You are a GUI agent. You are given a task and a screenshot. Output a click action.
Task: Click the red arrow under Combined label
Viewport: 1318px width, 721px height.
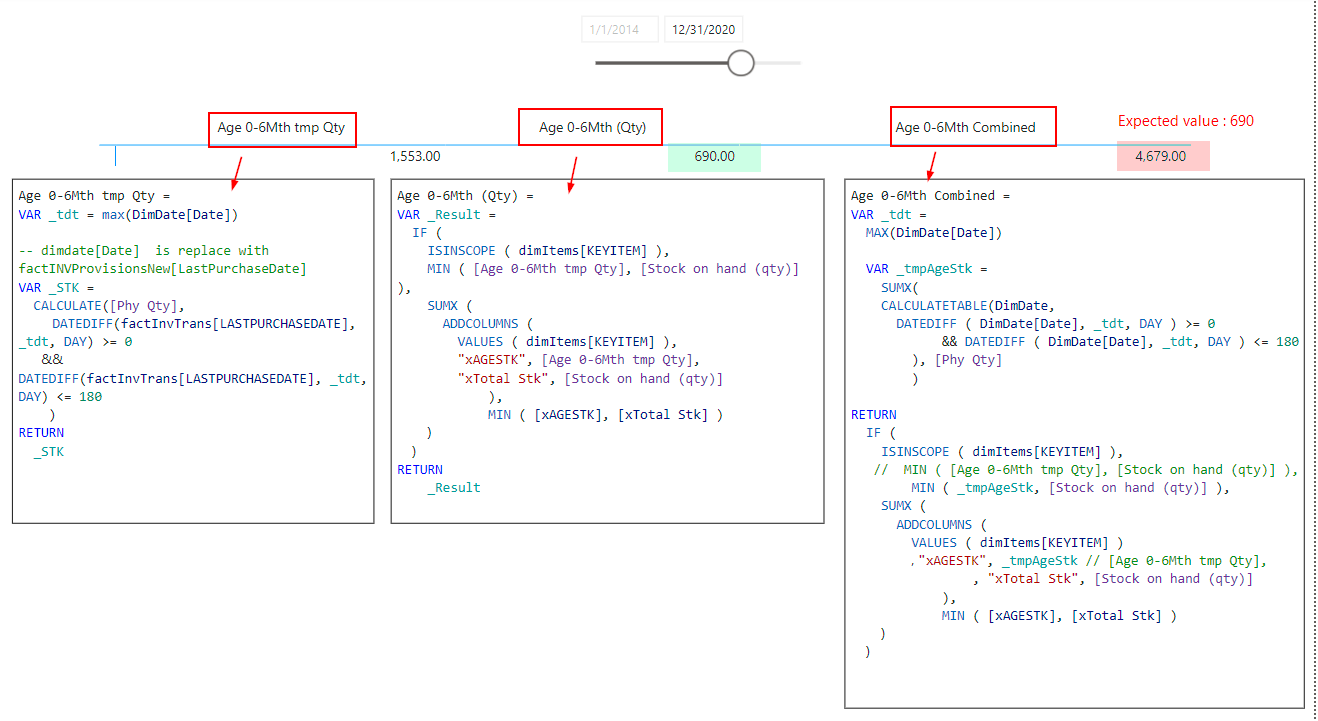point(930,167)
